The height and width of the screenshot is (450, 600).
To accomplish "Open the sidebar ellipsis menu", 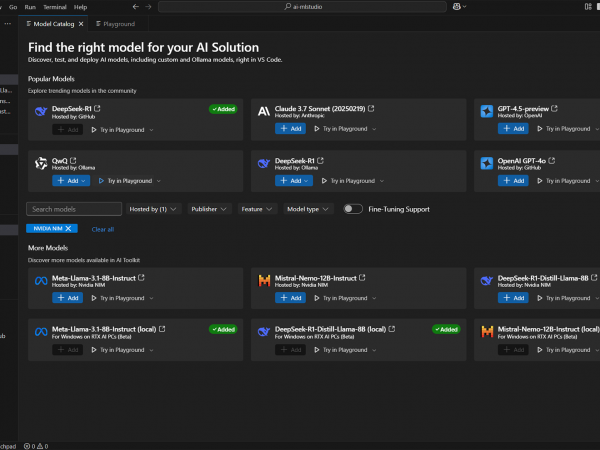I will coord(8,24).
